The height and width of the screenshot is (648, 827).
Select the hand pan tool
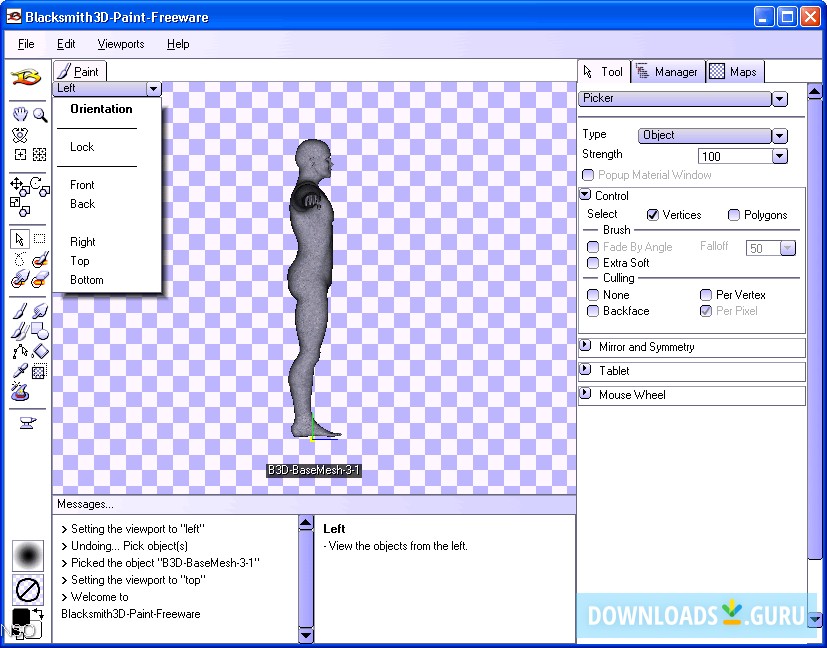tap(19, 115)
